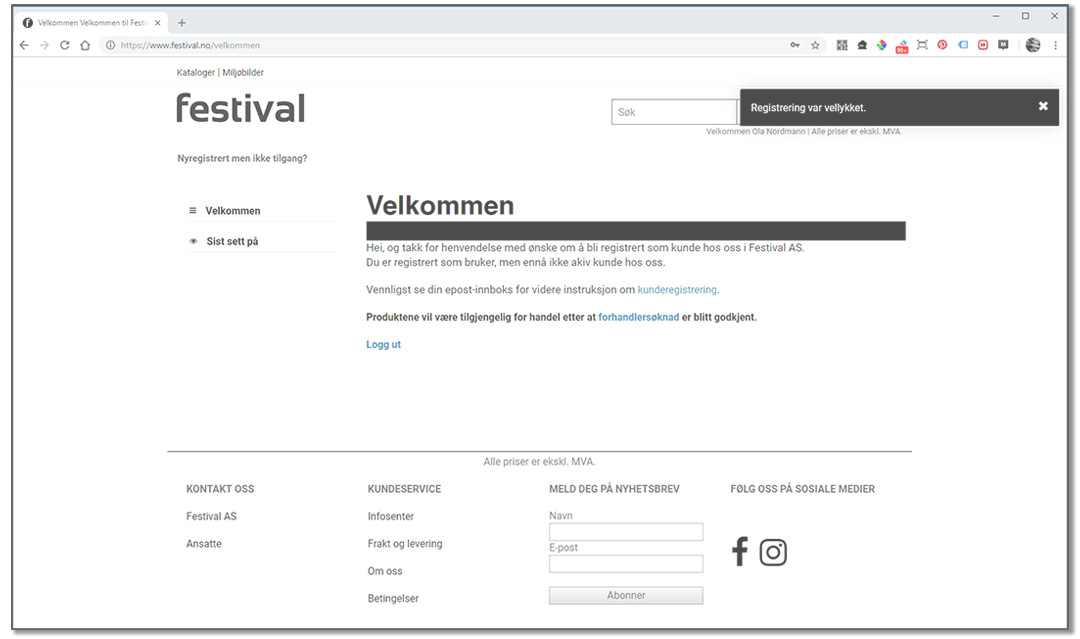This screenshot has height=639, width=1080.
Task: Click Velkommen Ola Nordmann text
Action: [756, 132]
